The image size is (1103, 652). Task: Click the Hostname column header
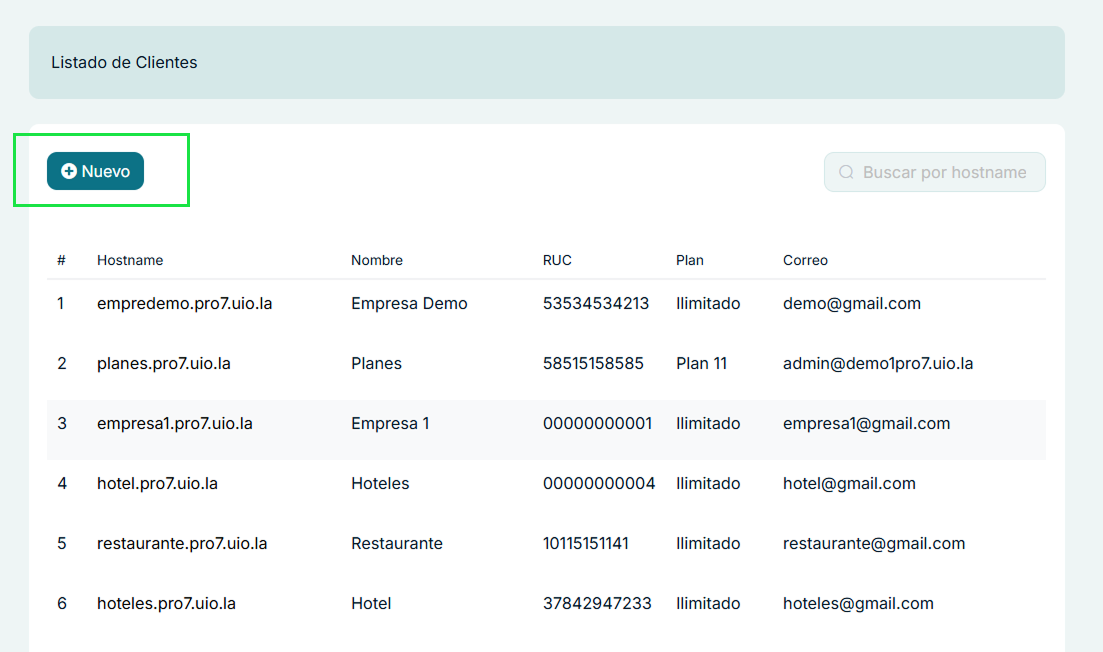[130, 260]
